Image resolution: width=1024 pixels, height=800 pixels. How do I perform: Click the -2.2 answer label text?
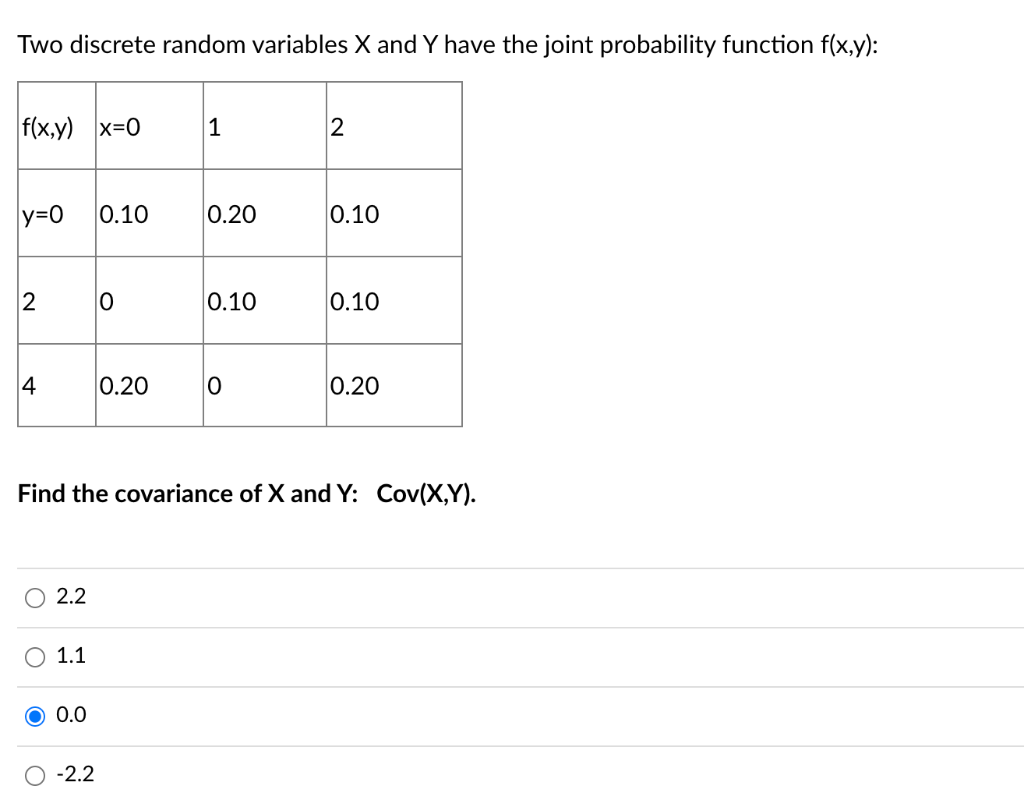pos(76,773)
